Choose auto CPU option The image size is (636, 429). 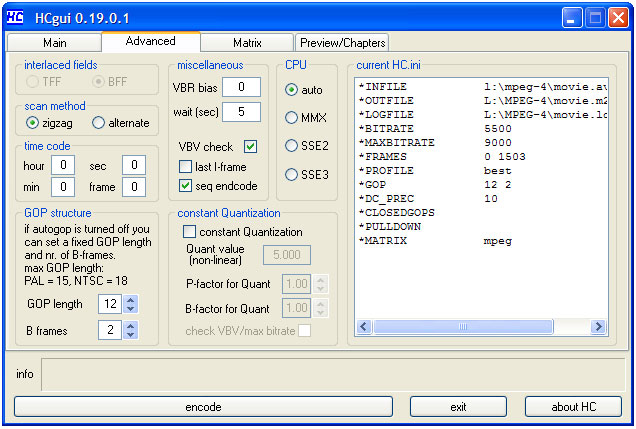pos(304,90)
